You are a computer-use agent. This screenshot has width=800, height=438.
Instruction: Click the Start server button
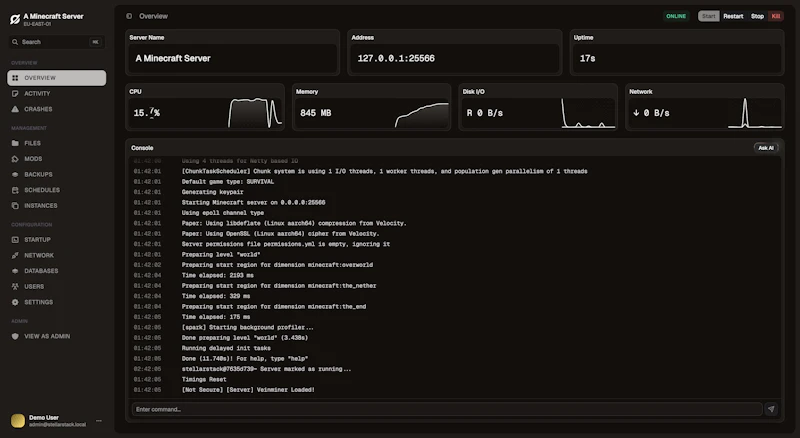point(709,16)
